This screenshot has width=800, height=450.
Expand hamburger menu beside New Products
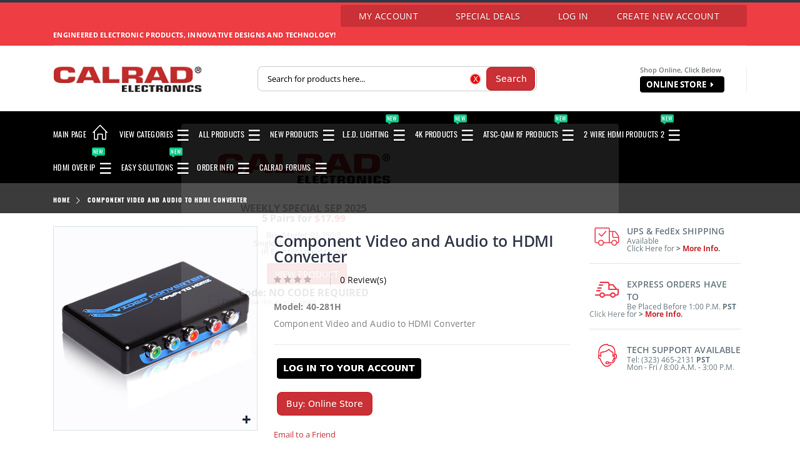pyautogui.click(x=329, y=135)
